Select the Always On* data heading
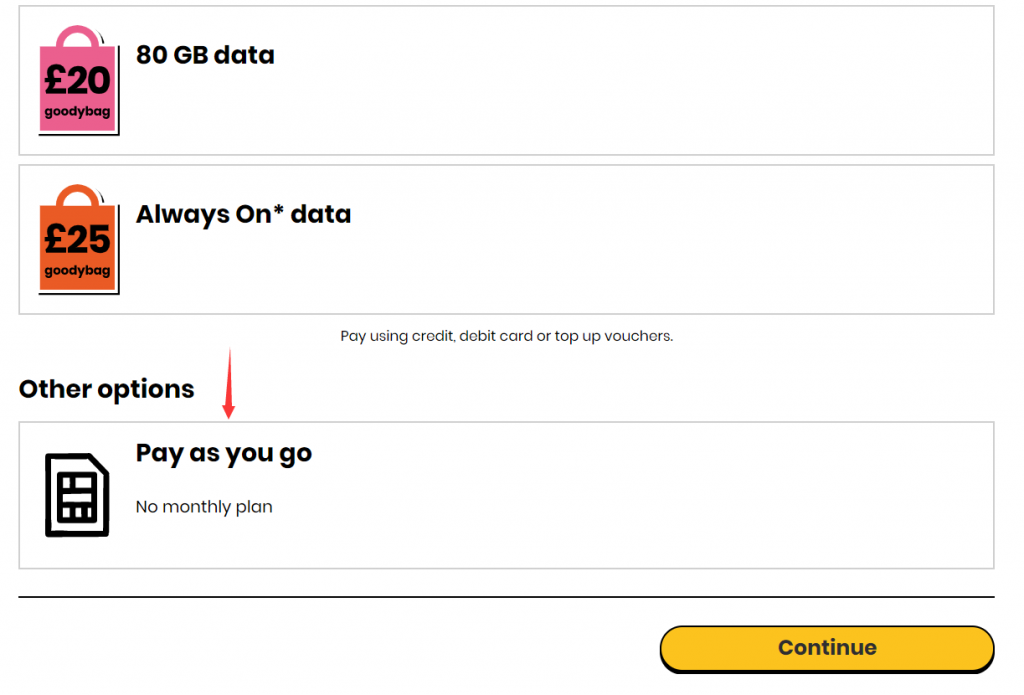The height and width of the screenshot is (695, 1024). pyautogui.click(x=243, y=214)
